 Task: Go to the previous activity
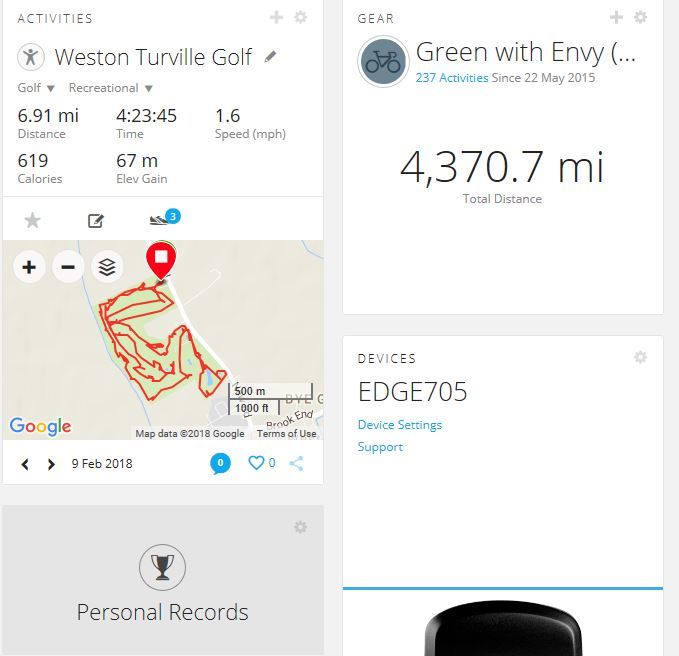(x=26, y=464)
